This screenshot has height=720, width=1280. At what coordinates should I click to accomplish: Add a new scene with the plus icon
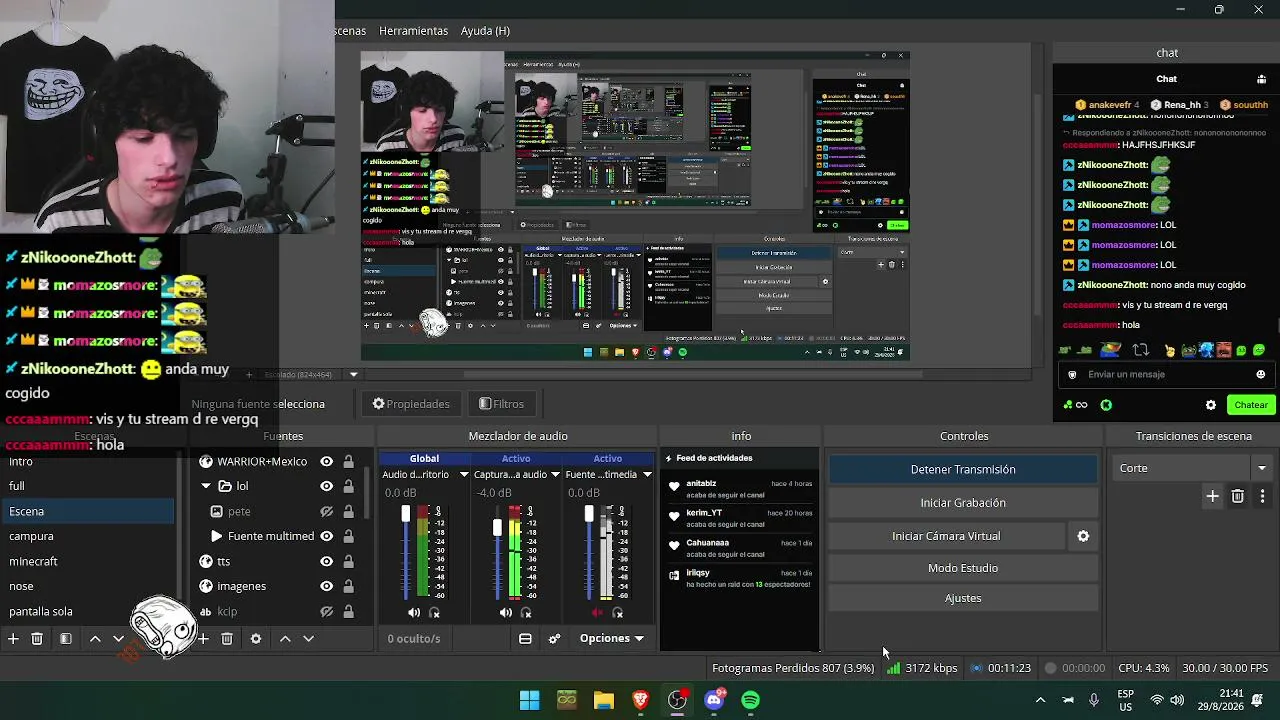point(13,638)
